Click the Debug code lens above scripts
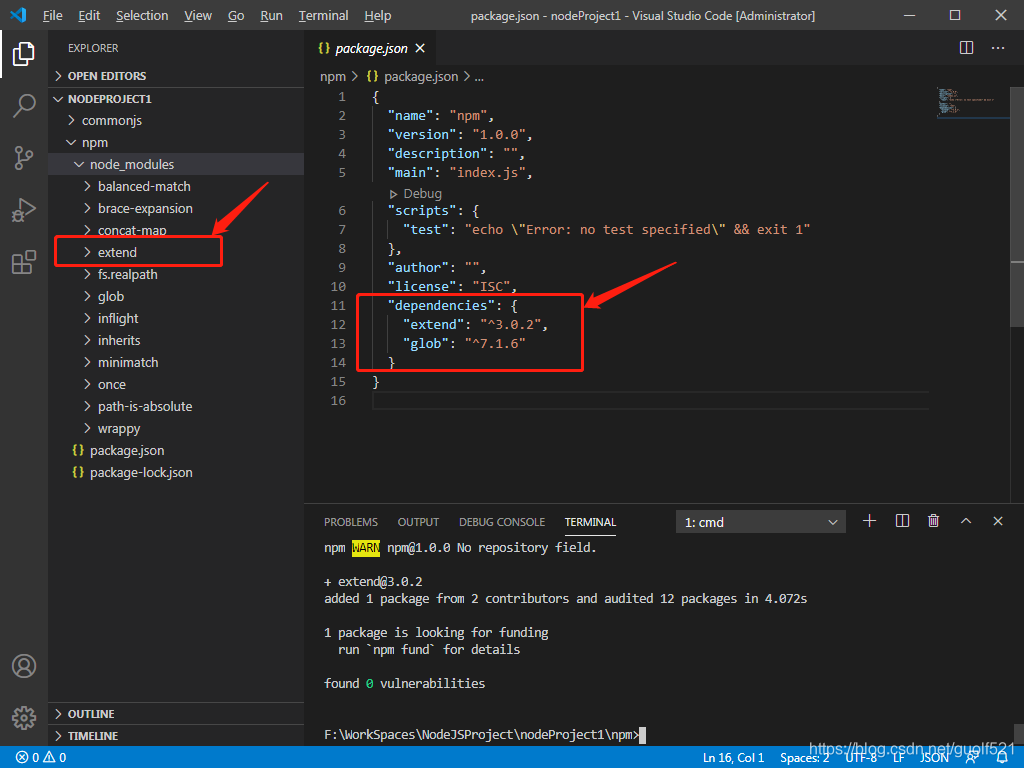 pyautogui.click(x=416, y=194)
